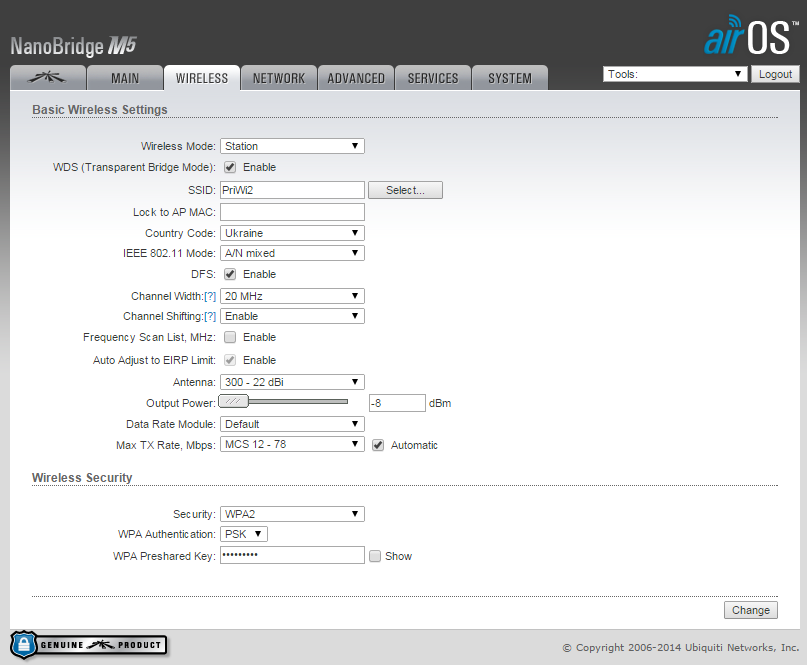The height and width of the screenshot is (665, 807).
Task: Click the SSID input field
Action: click(x=292, y=190)
